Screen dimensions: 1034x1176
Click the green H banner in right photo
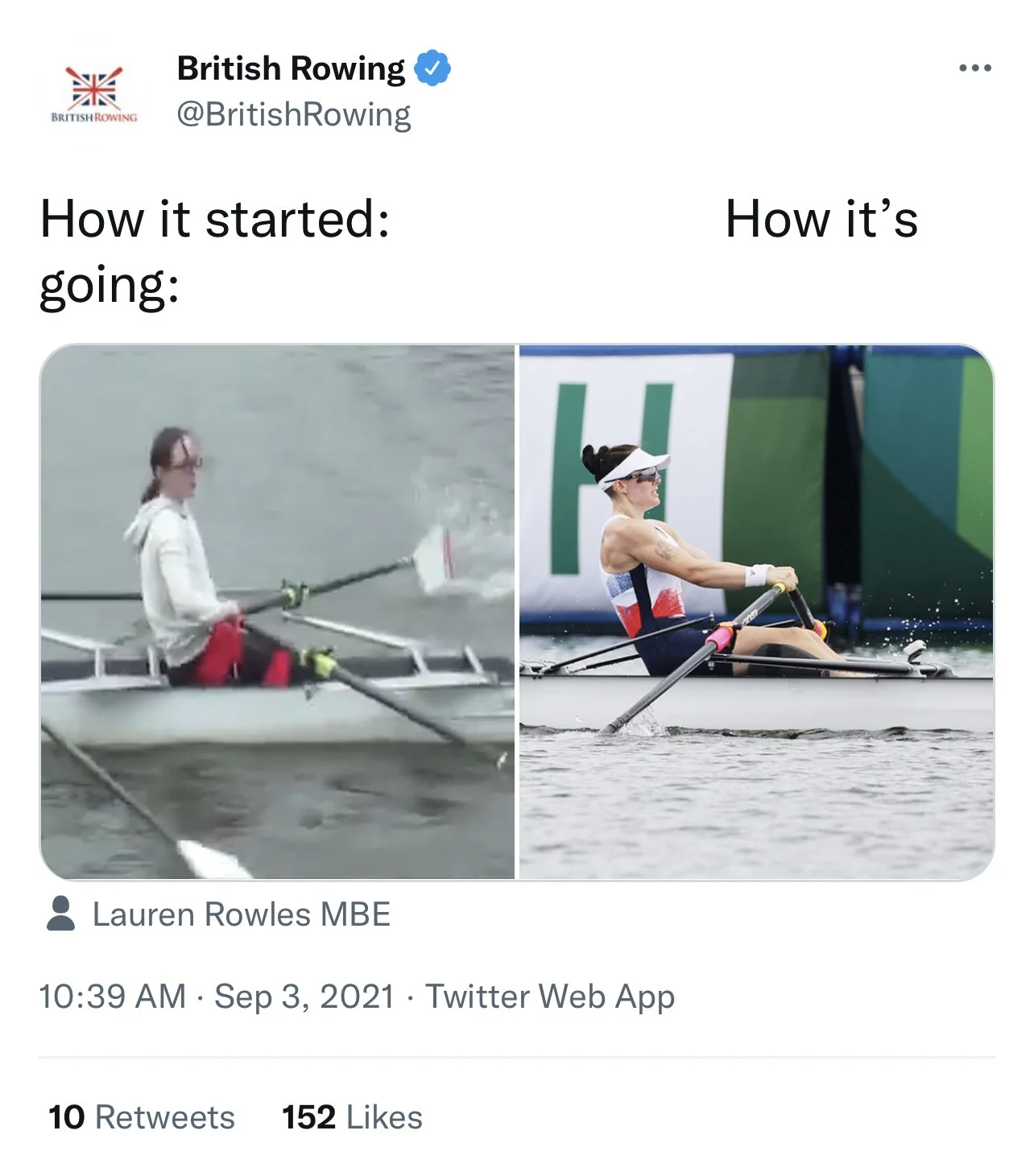pyautogui.click(x=613, y=478)
